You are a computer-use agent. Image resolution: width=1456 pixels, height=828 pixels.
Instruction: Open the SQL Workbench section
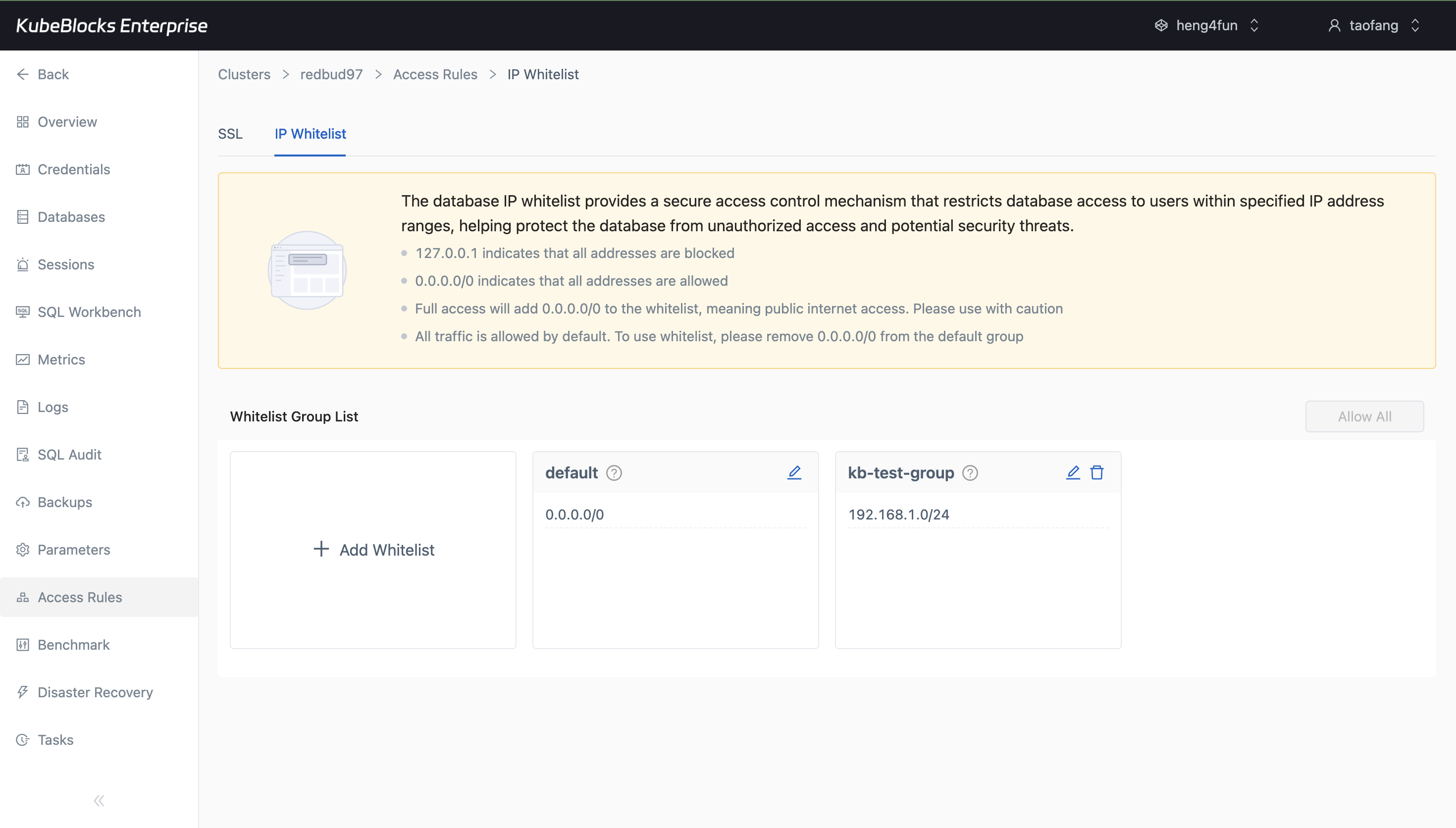click(89, 311)
